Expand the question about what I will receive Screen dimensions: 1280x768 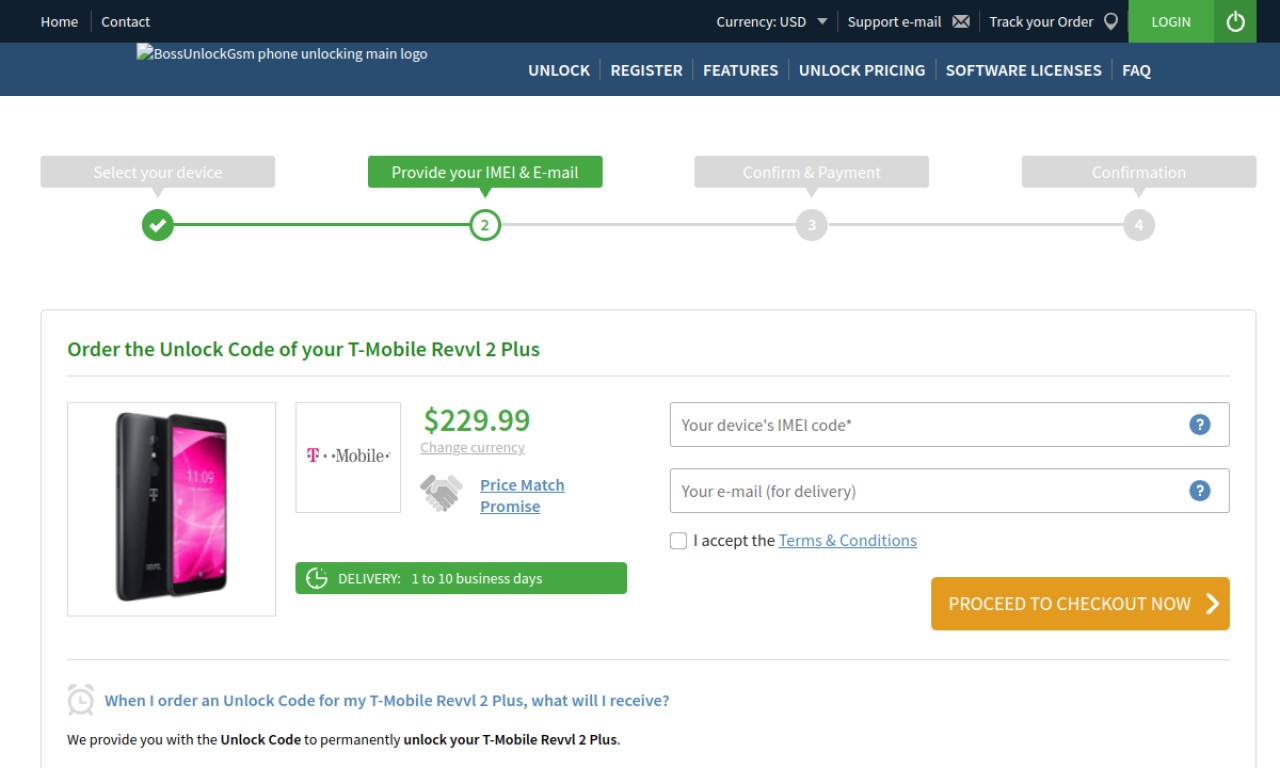coord(387,701)
